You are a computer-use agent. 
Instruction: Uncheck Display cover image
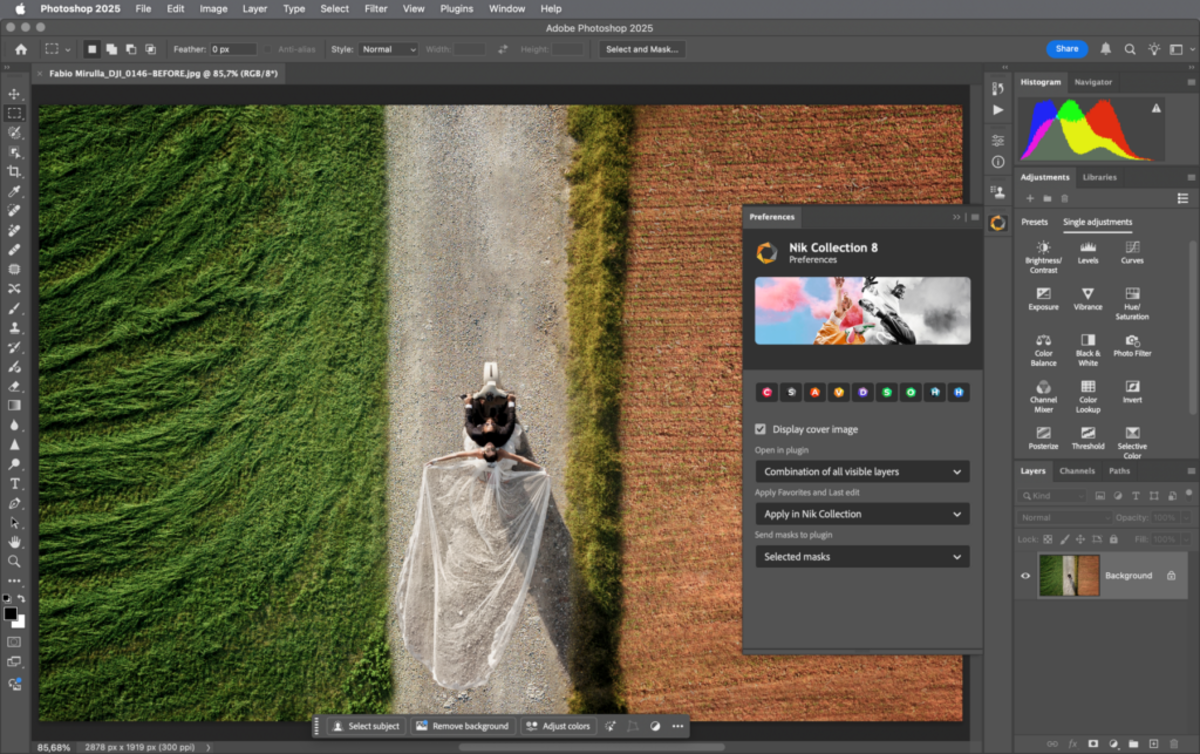[x=761, y=428]
